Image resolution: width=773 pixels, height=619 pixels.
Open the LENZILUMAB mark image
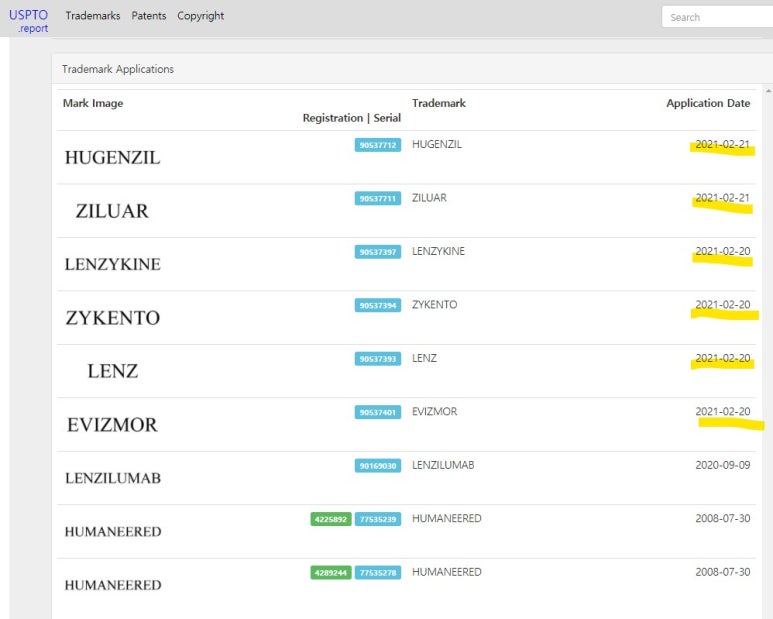point(113,478)
